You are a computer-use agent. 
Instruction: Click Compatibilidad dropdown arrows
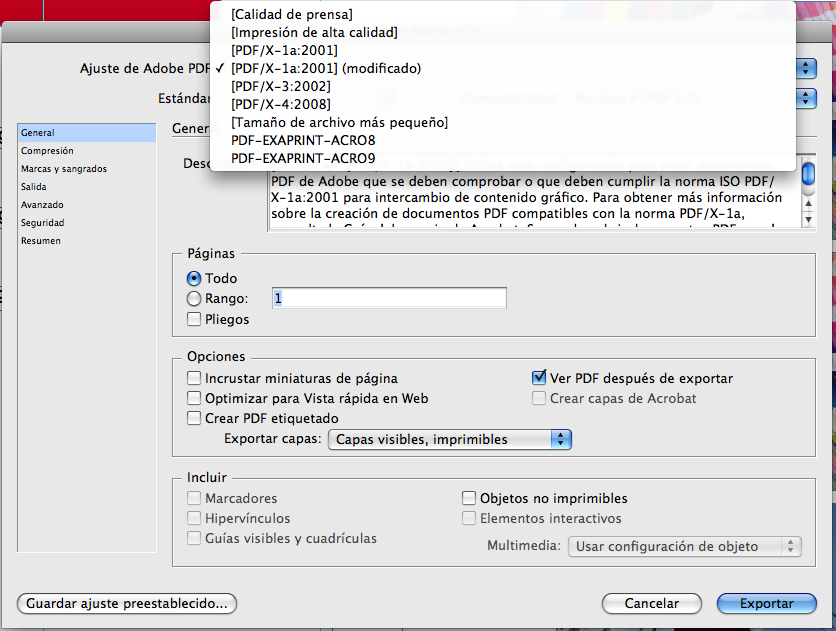(806, 99)
